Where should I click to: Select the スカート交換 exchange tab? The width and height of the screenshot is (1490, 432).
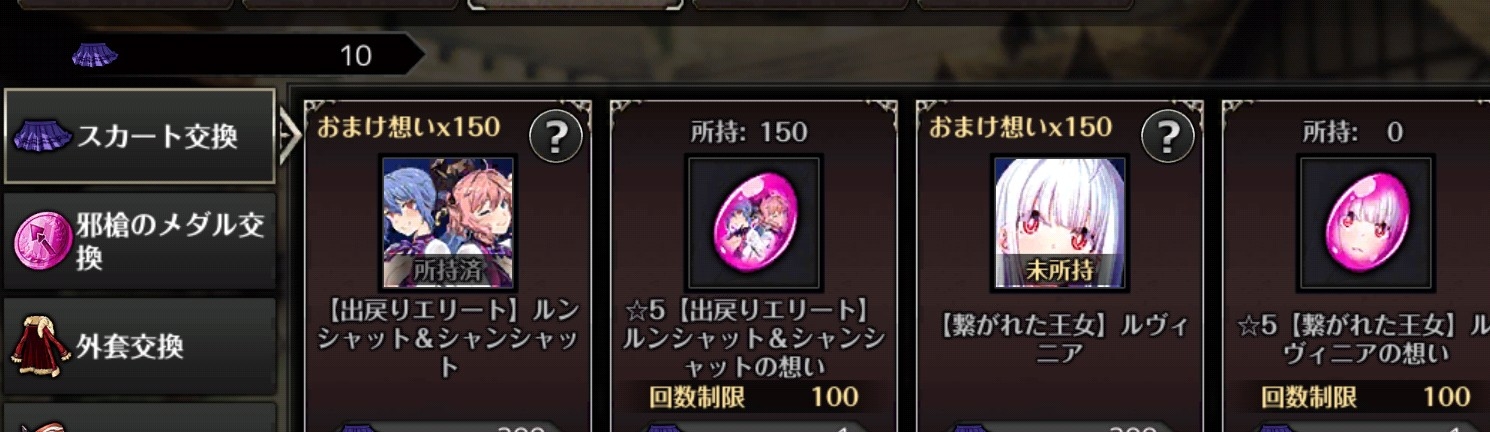139,136
